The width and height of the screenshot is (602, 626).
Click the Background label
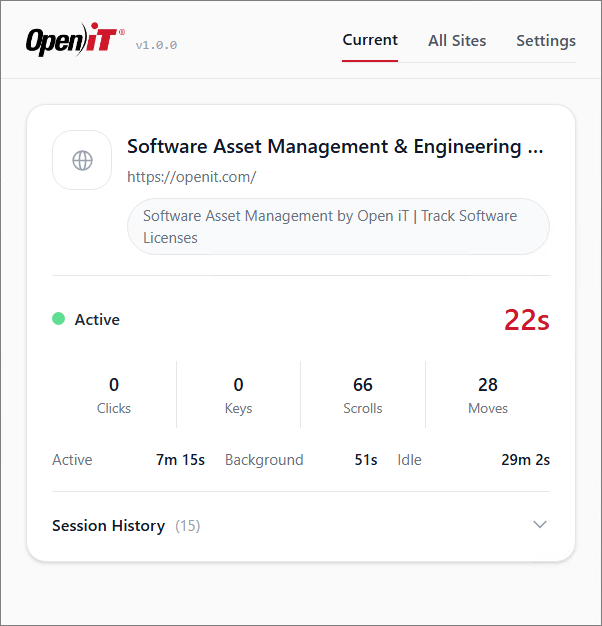coord(264,460)
